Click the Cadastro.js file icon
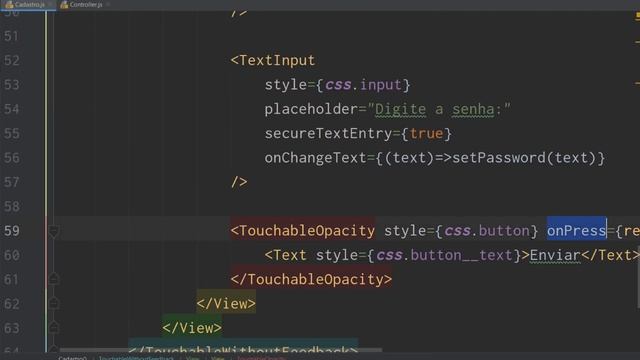Image resolution: width=640 pixels, height=360 pixels. pos(9,5)
